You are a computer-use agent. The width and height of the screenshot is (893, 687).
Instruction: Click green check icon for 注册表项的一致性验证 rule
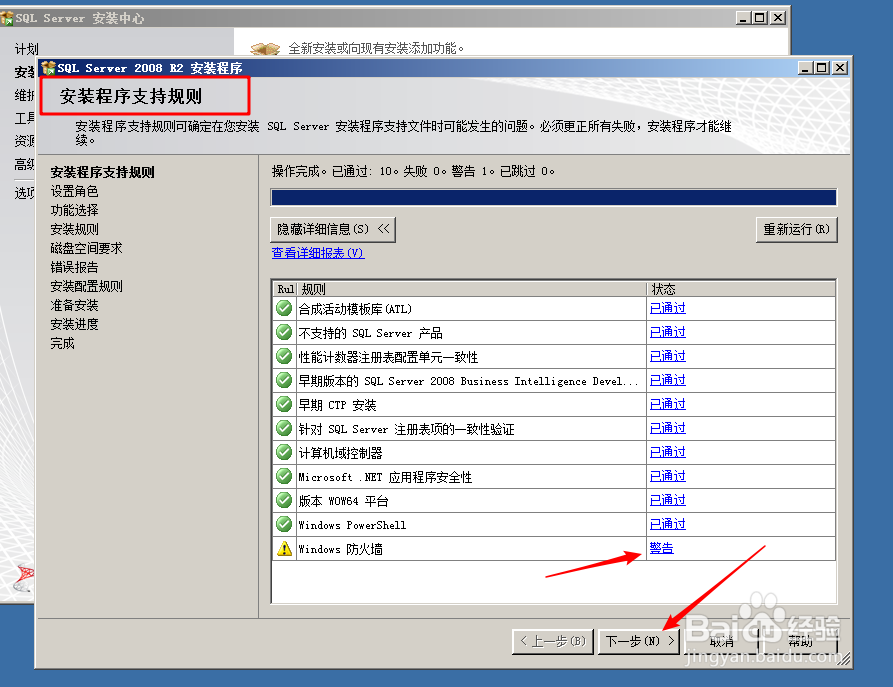[x=284, y=428]
